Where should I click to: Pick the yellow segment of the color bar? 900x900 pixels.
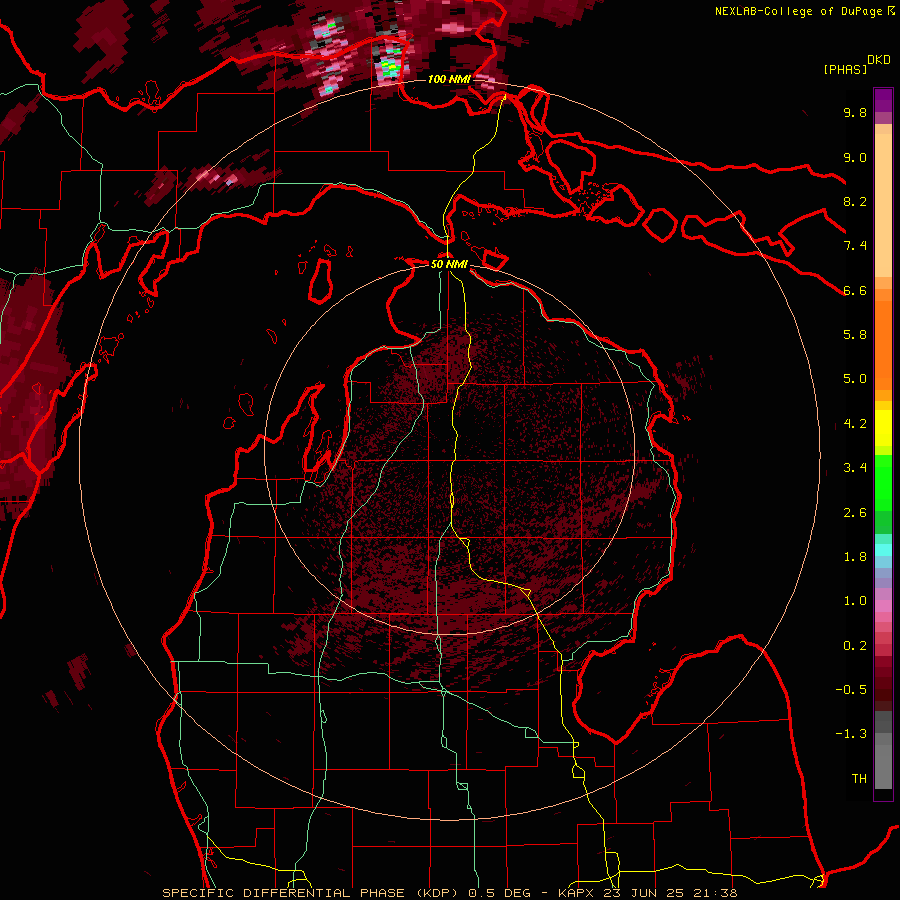point(883,428)
